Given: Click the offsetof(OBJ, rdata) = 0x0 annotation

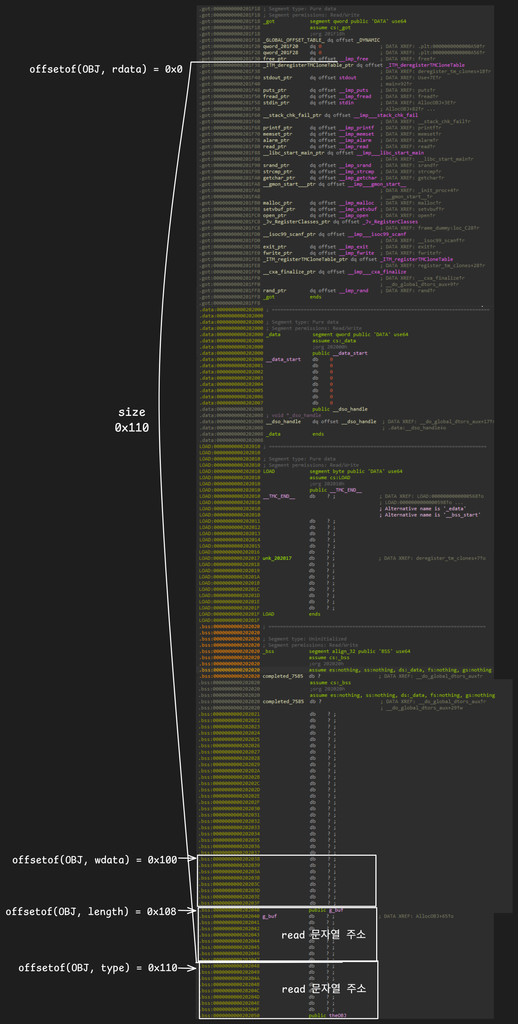Looking at the screenshot, I should tap(106, 69).
